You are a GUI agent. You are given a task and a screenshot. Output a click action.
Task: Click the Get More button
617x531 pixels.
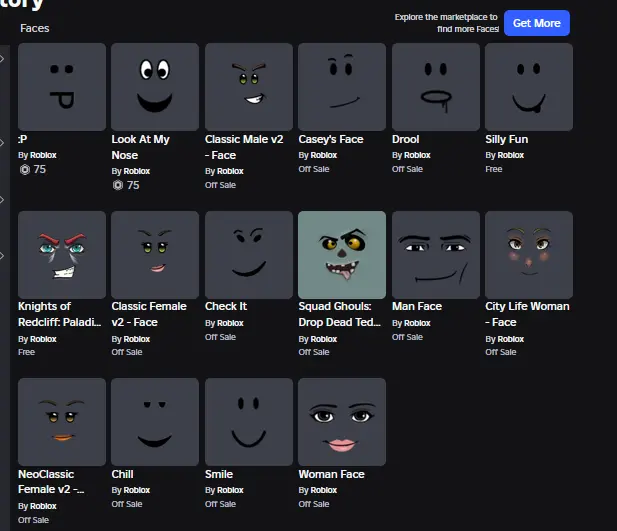point(536,23)
